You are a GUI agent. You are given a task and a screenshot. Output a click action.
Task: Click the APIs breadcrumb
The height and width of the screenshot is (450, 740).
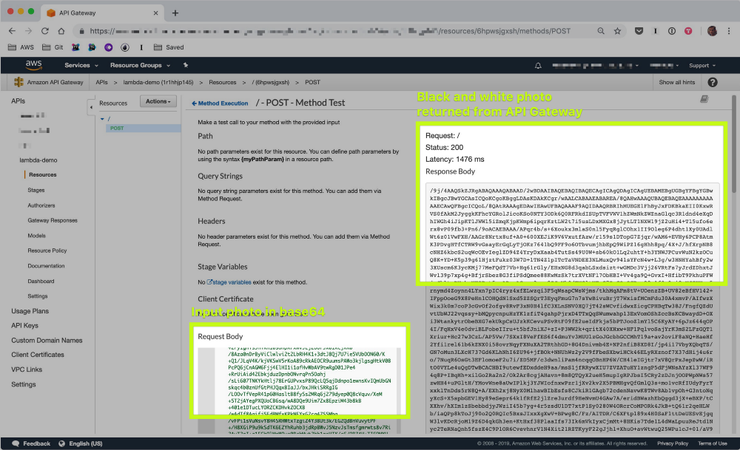(x=101, y=82)
